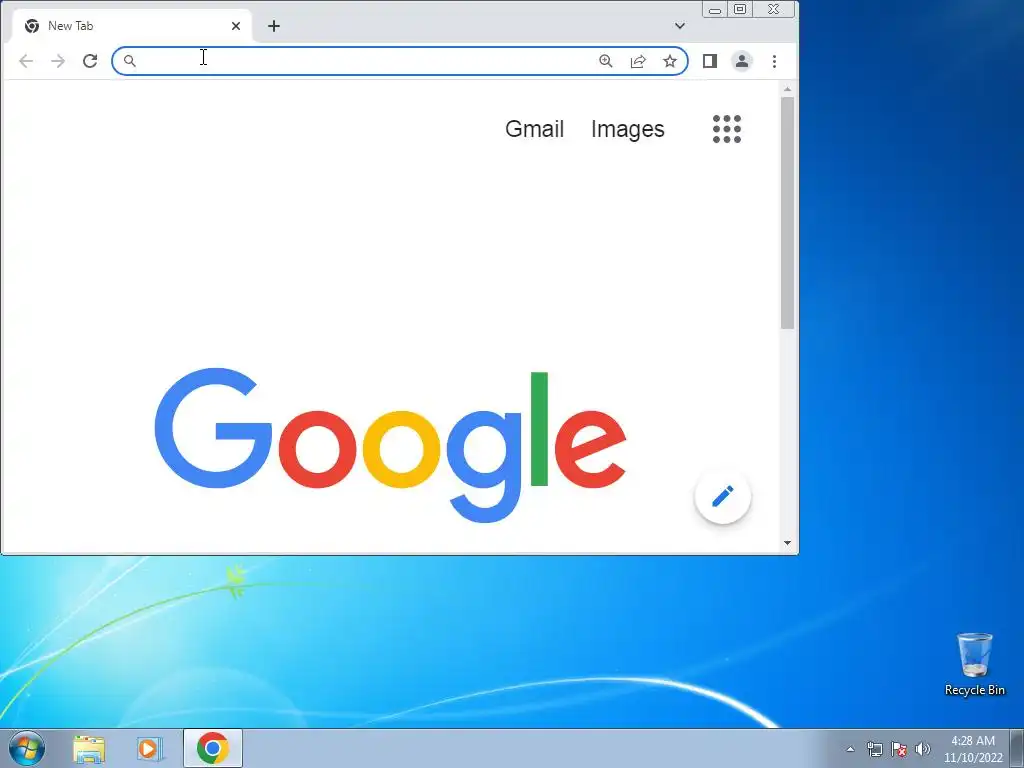Screen dimensions: 1024x768
Task: Close the New Tab tab
Action: (x=236, y=26)
